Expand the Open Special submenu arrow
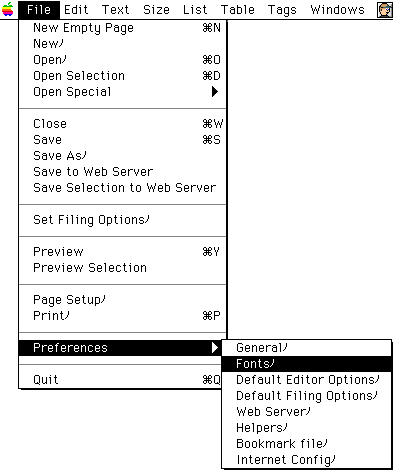 [x=215, y=92]
